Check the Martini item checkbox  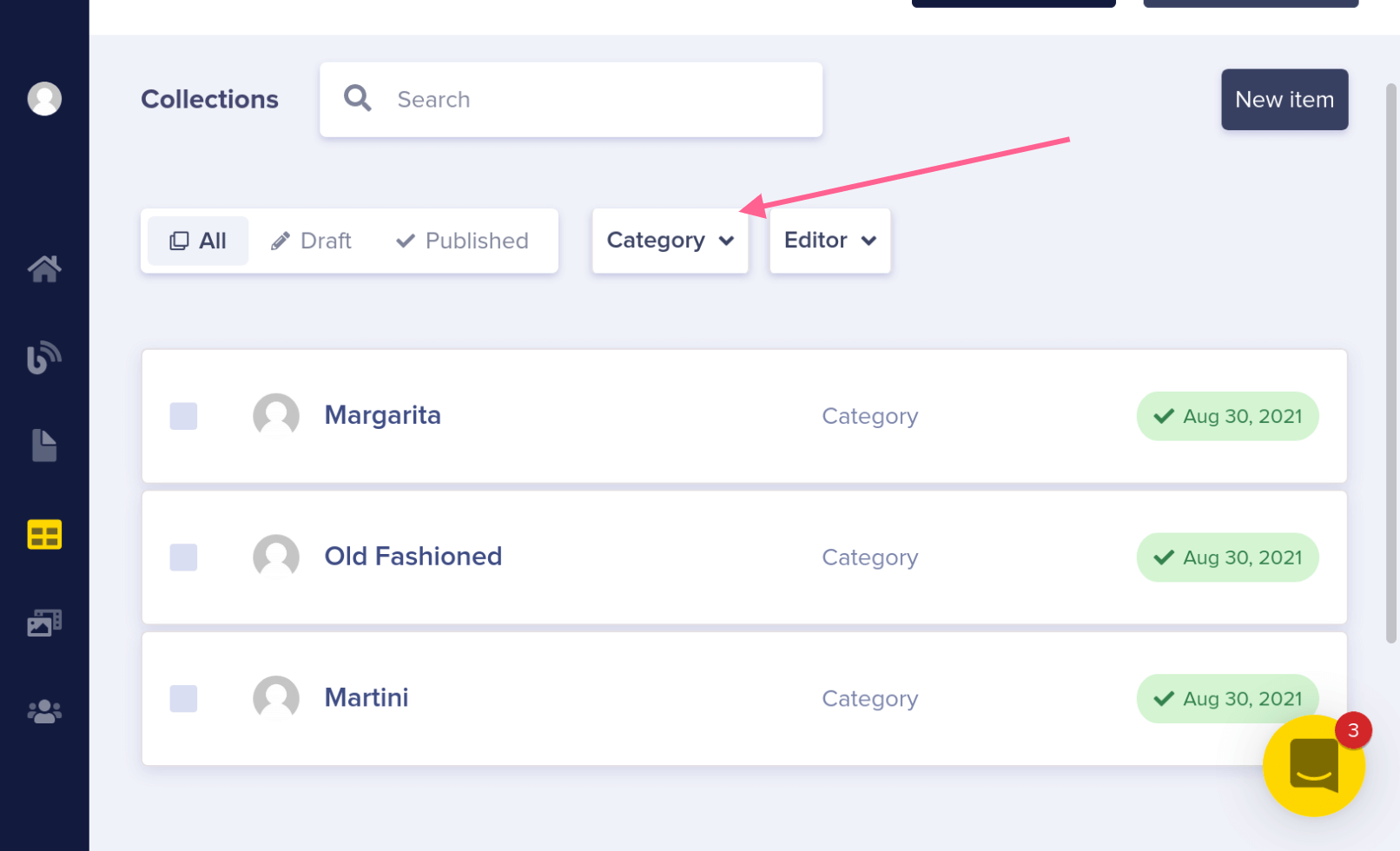coord(183,699)
